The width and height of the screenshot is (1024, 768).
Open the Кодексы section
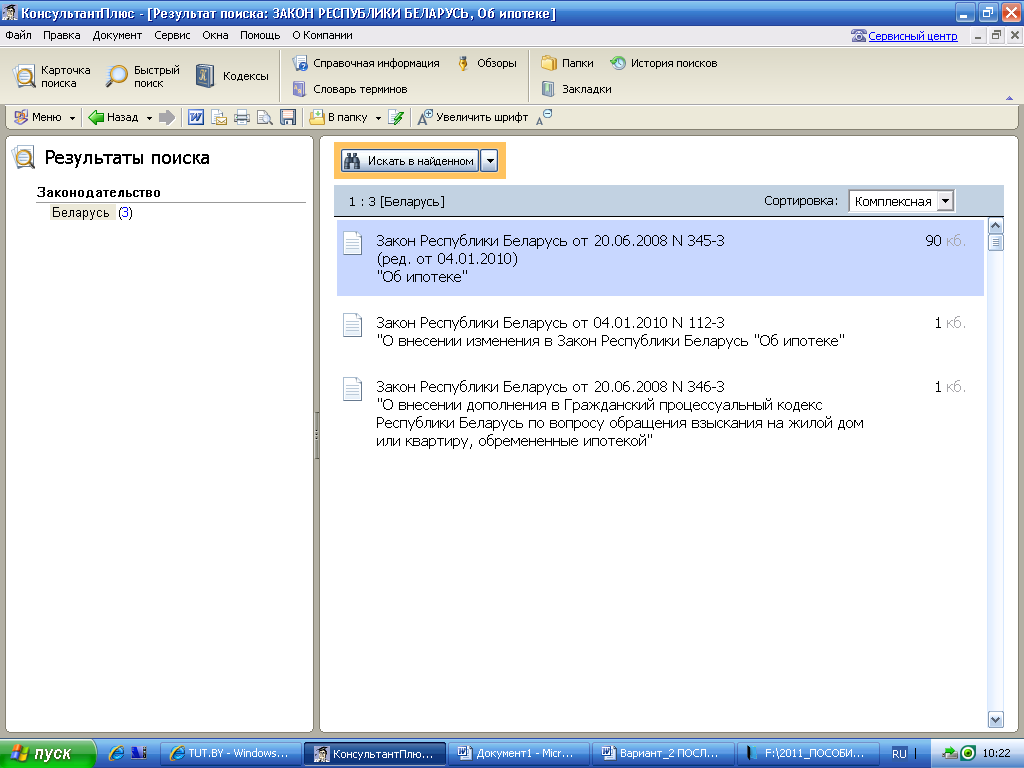tap(232, 76)
